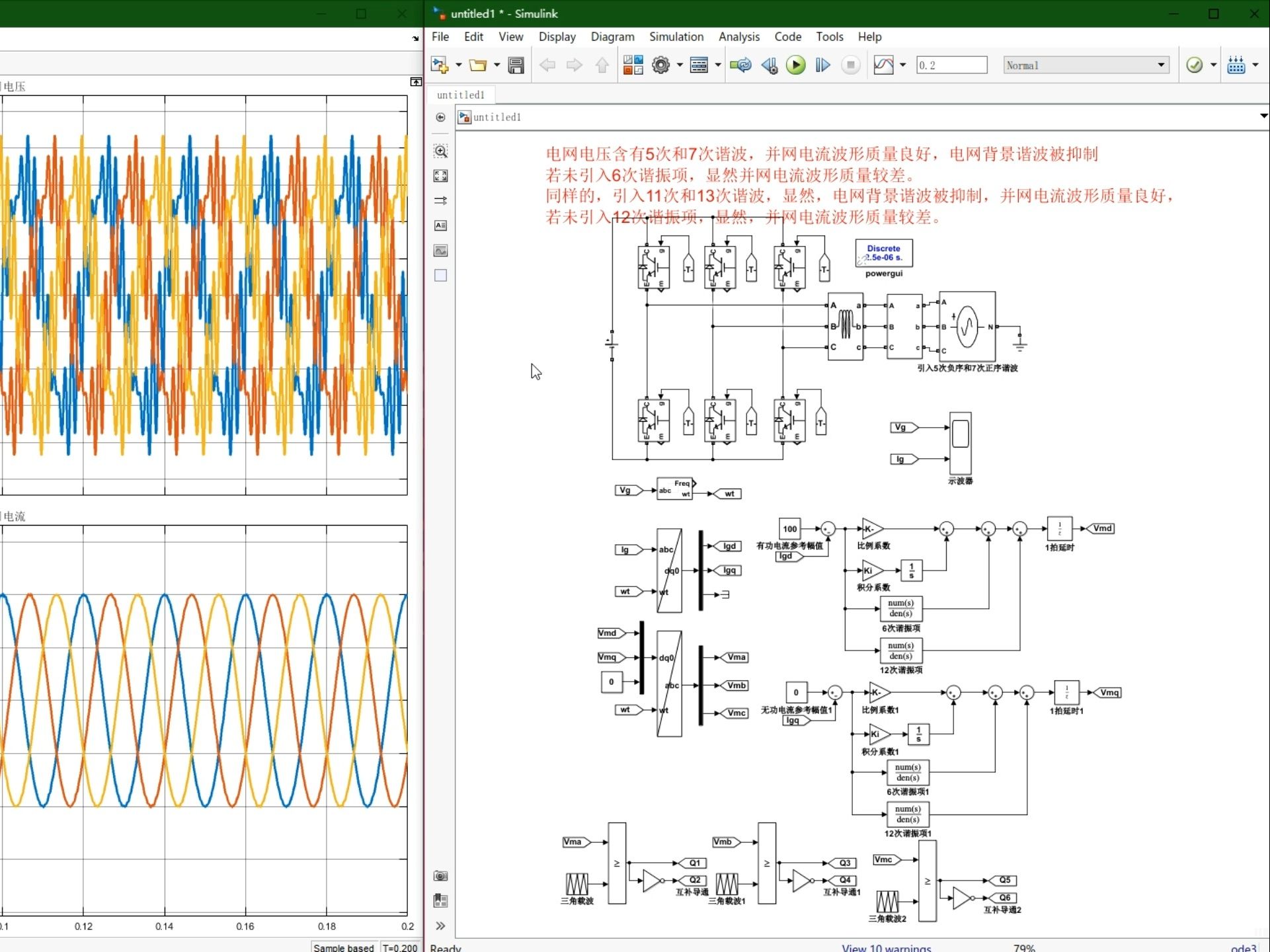Click the Save model icon
The width and height of the screenshot is (1270, 952).
[x=517, y=65]
